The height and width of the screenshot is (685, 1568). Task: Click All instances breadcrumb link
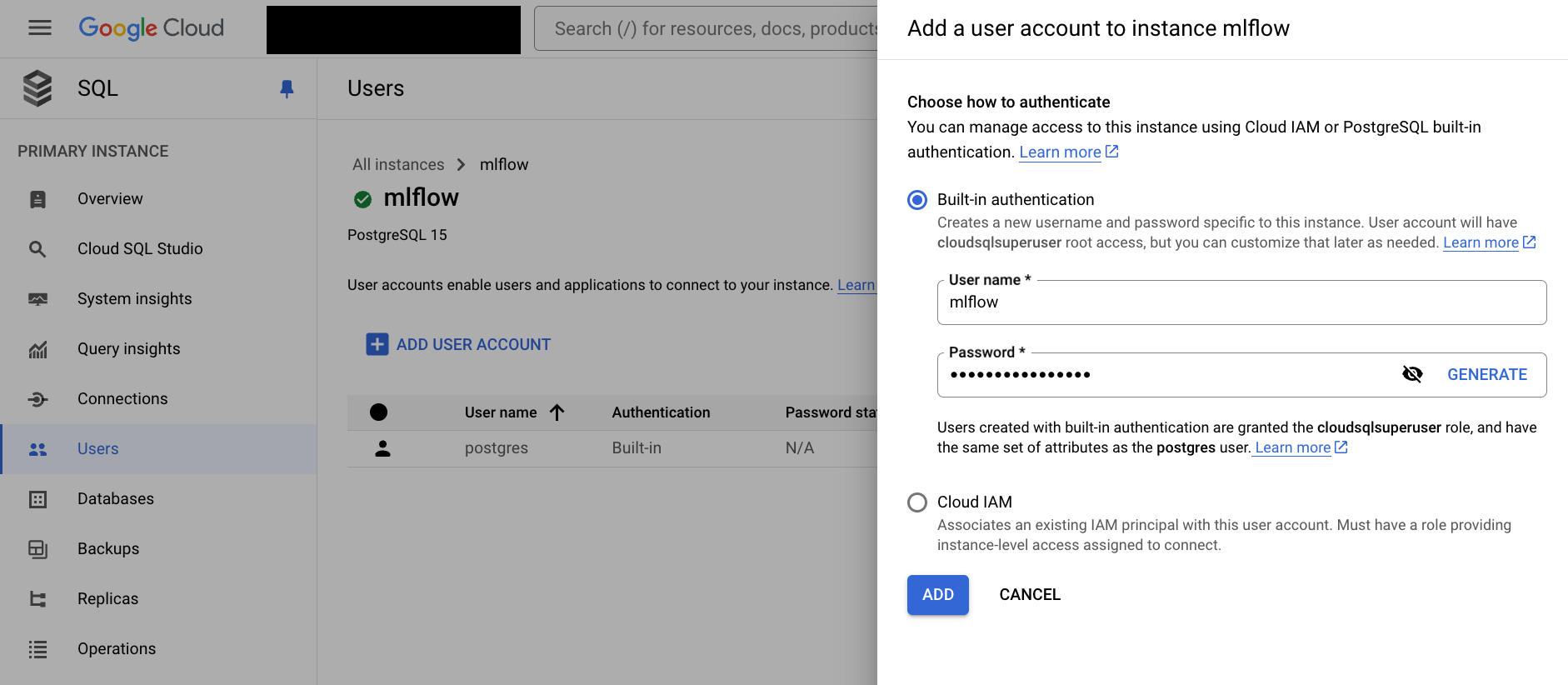coord(398,164)
